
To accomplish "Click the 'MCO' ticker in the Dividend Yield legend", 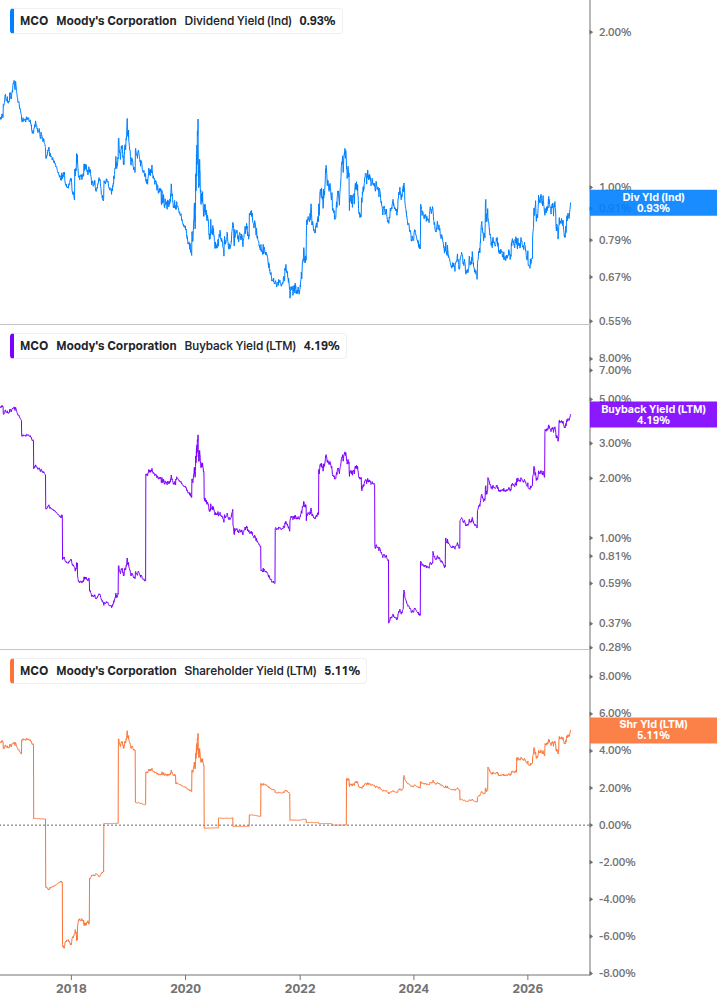I will (x=34, y=21).
